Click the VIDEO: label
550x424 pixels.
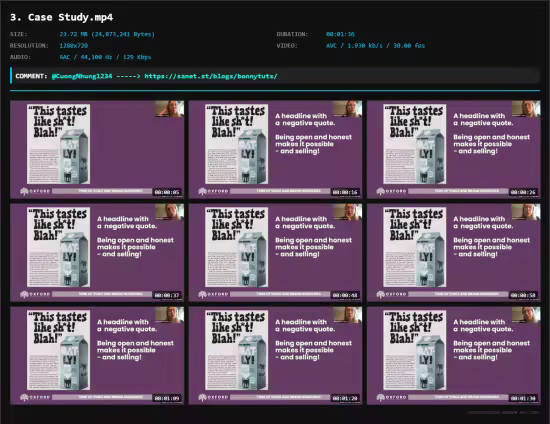(x=287, y=46)
